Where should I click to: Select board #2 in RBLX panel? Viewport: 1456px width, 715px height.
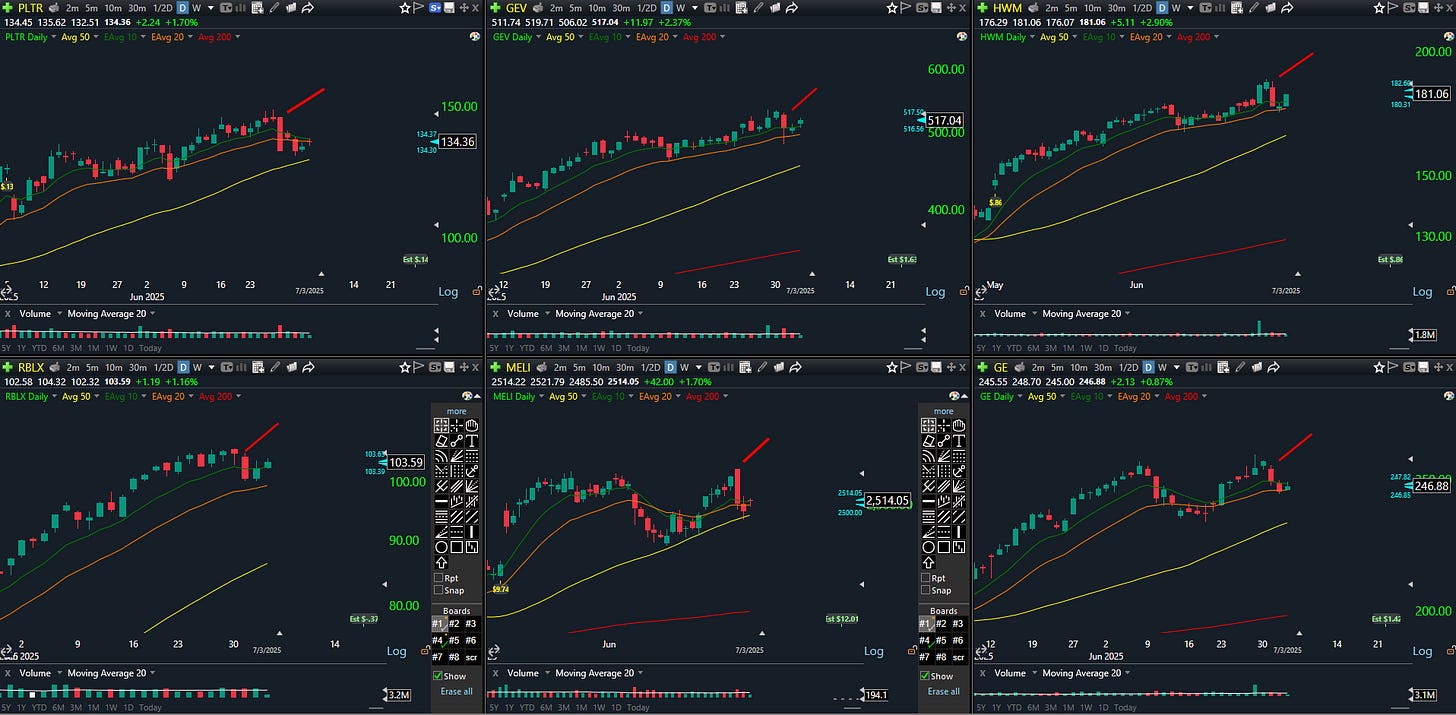(x=454, y=624)
